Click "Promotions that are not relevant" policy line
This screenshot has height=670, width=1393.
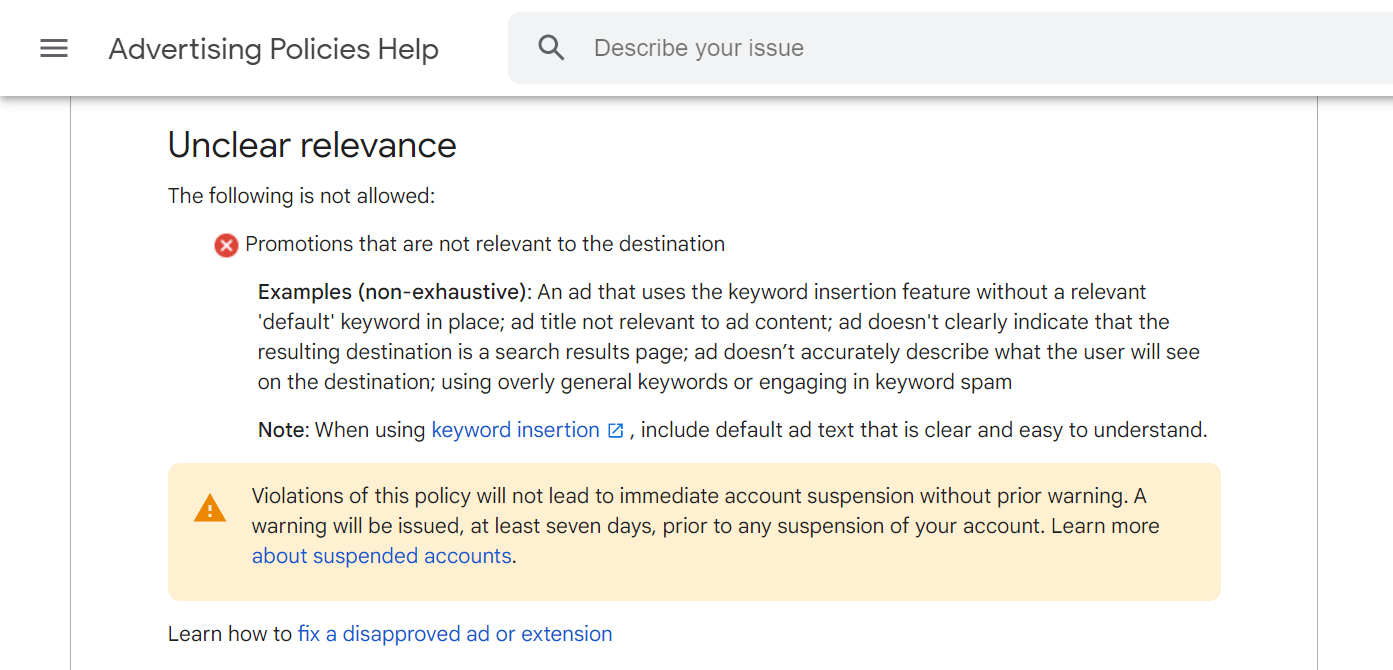(485, 244)
